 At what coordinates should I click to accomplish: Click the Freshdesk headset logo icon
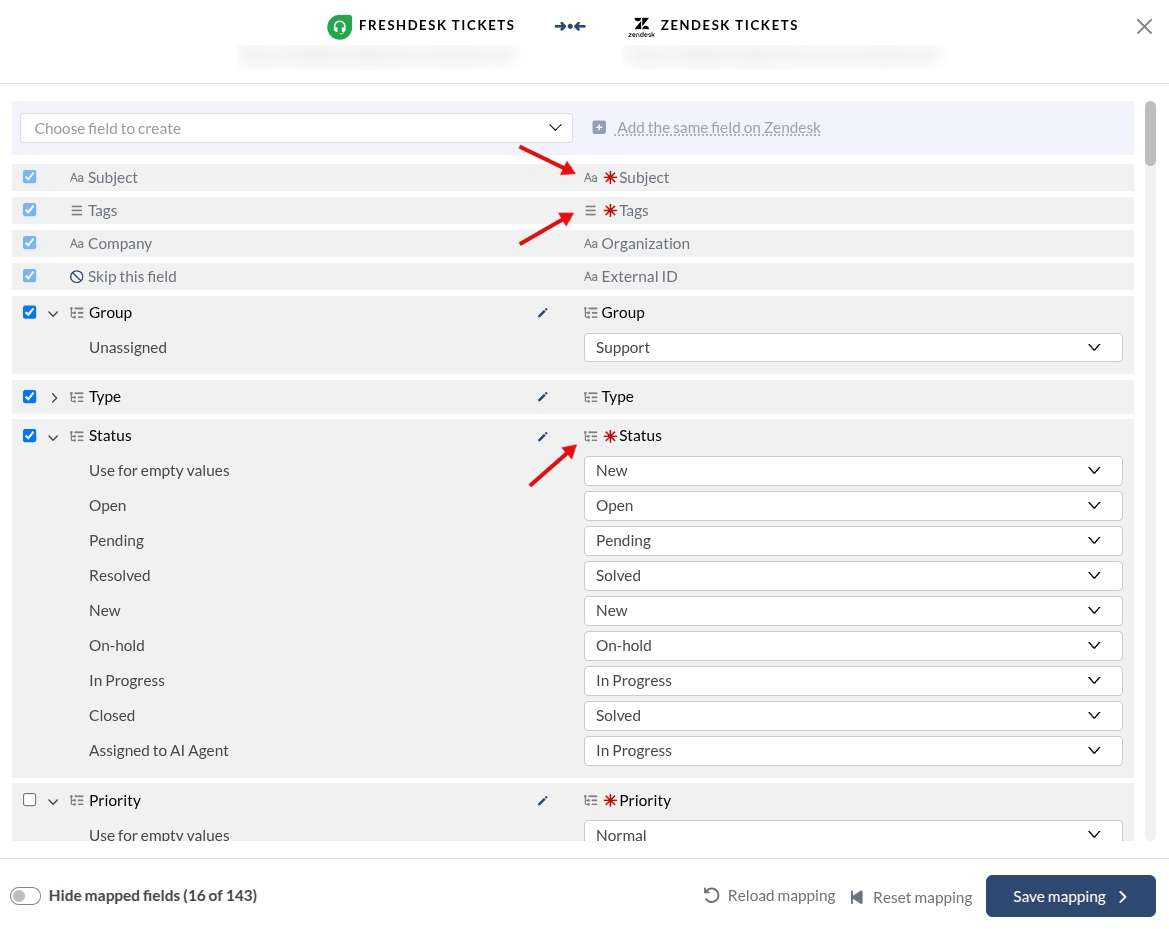pyautogui.click(x=339, y=27)
